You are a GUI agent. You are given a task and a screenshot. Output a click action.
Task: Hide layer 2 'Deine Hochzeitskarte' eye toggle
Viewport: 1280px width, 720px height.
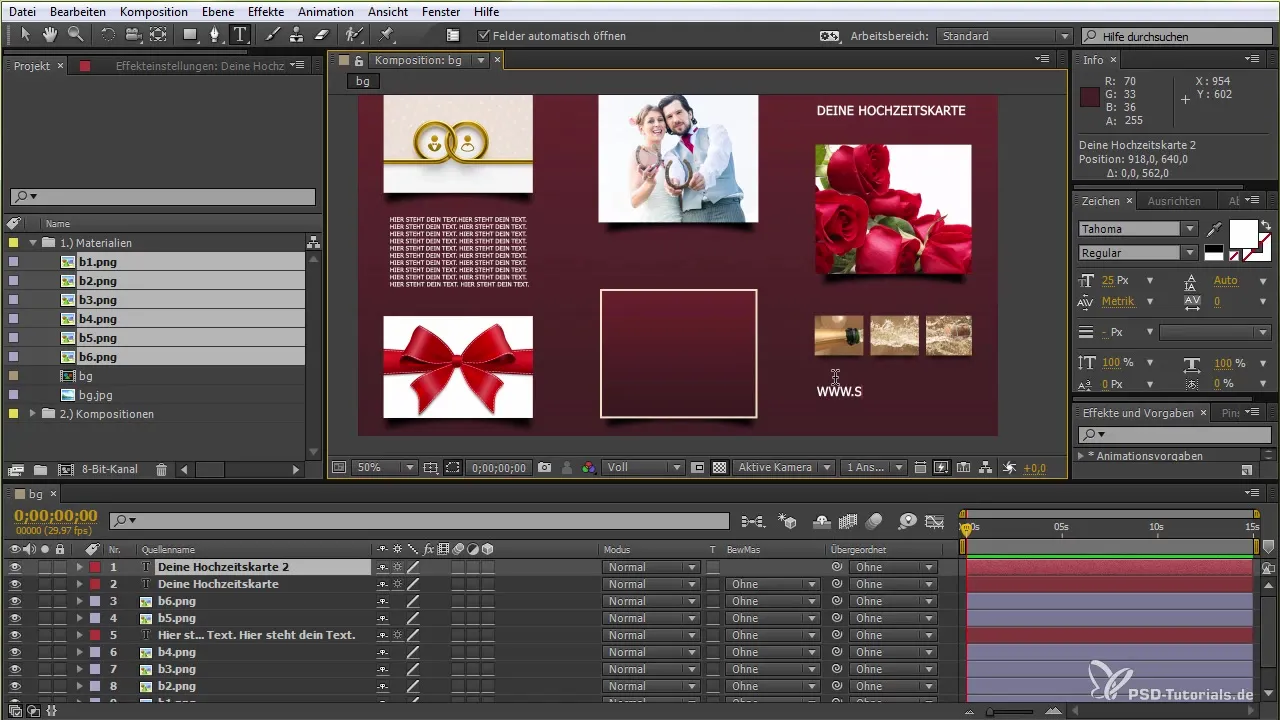click(x=15, y=584)
